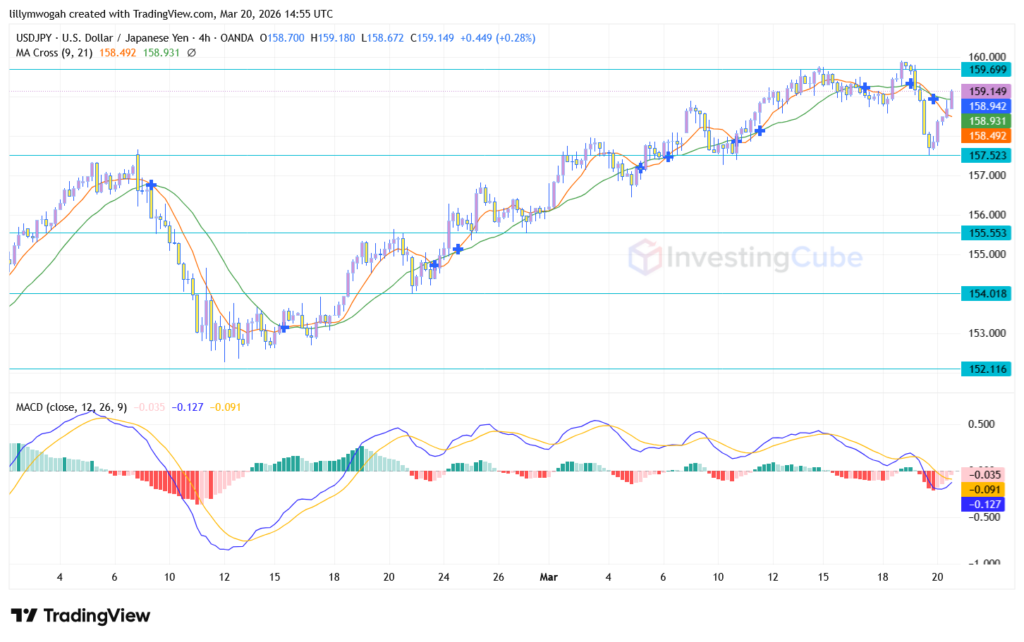Select the orange MACD signal label -0.091
The height and width of the screenshot is (642, 1024).
click(x=985, y=490)
